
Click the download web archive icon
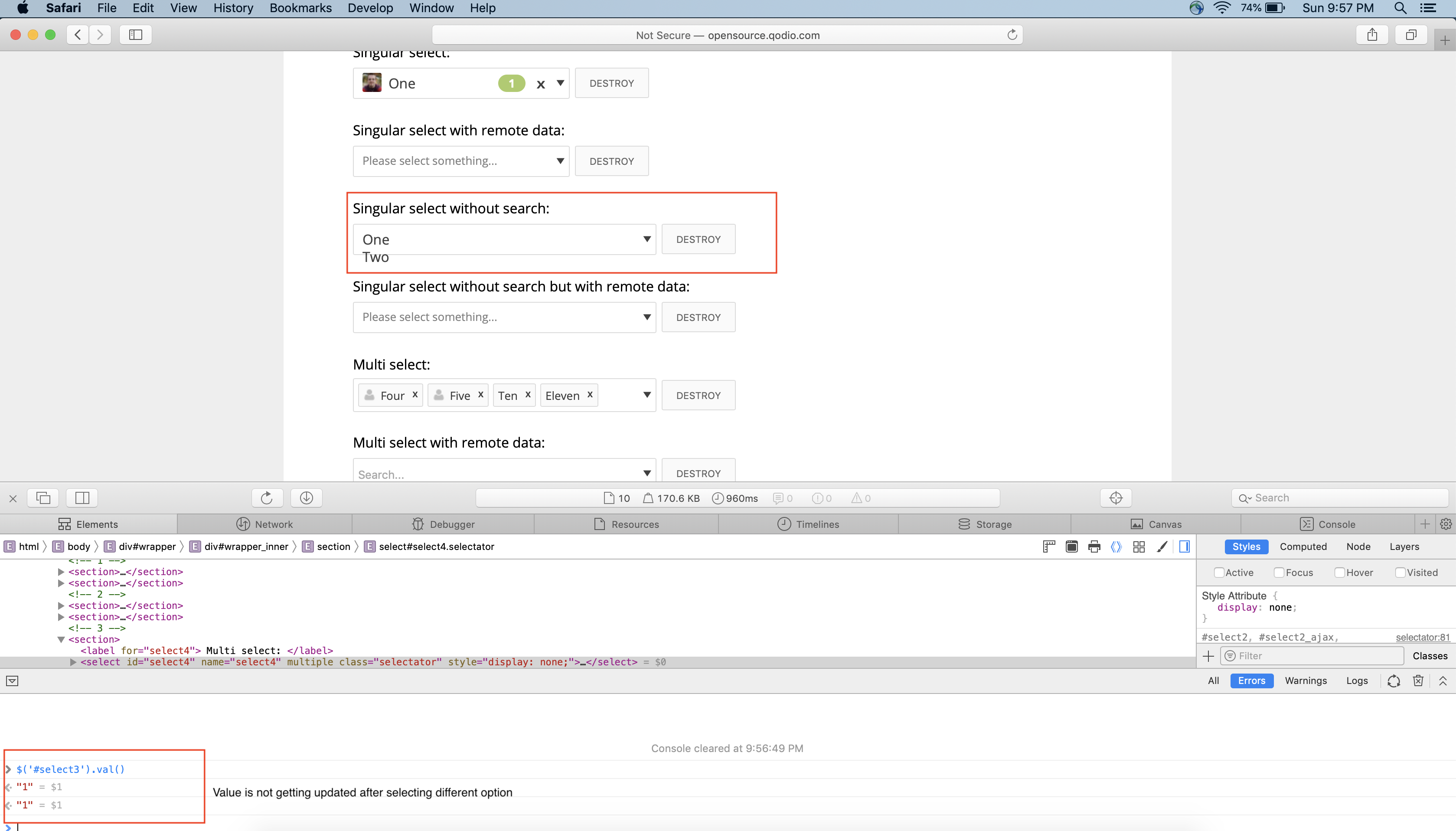[x=307, y=497]
